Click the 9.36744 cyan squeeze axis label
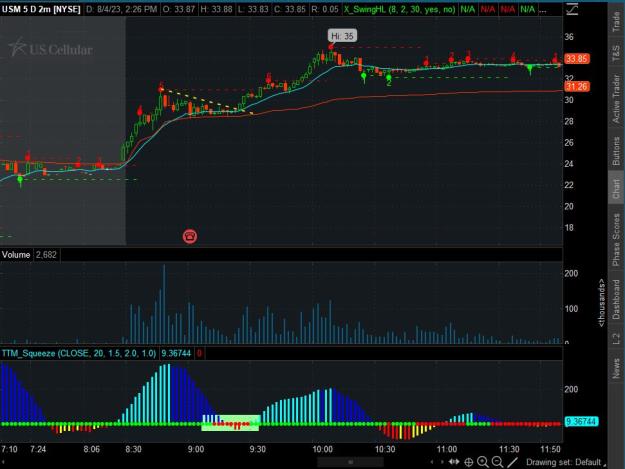Screen dimensions: 625x469 click(x=581, y=421)
